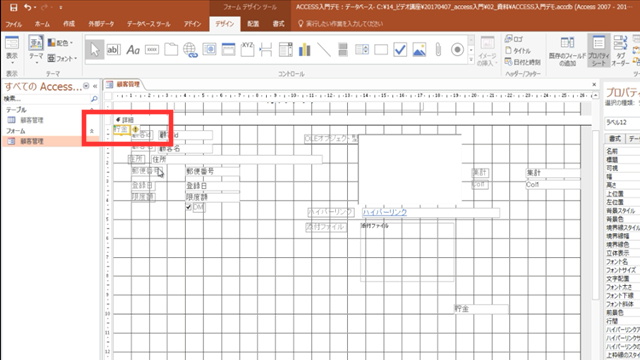640x360 pixels.
Task: Select the Option Button control icon
Action: point(457,50)
